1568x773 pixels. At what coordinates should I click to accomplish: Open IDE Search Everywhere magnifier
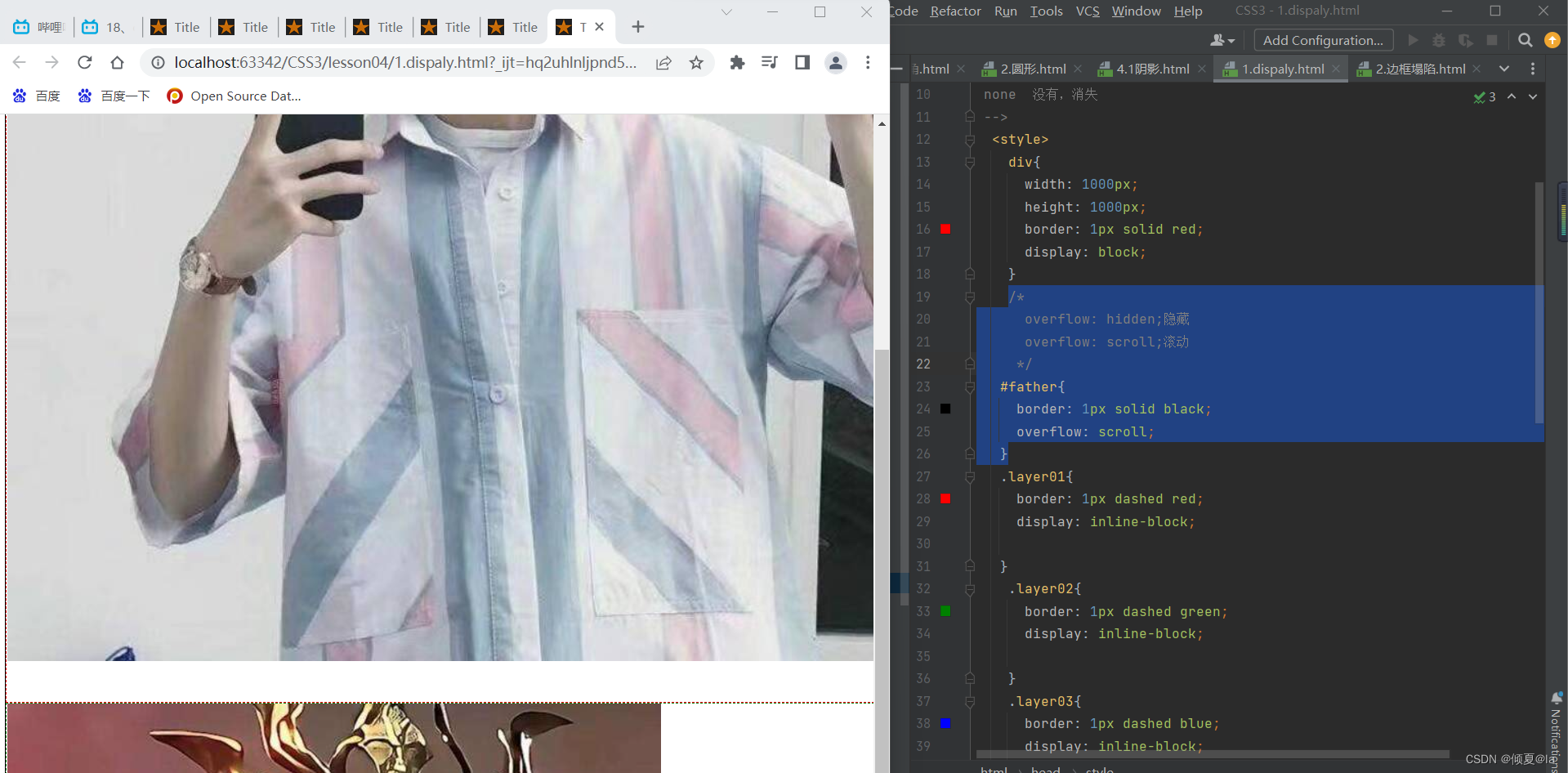(x=1525, y=40)
